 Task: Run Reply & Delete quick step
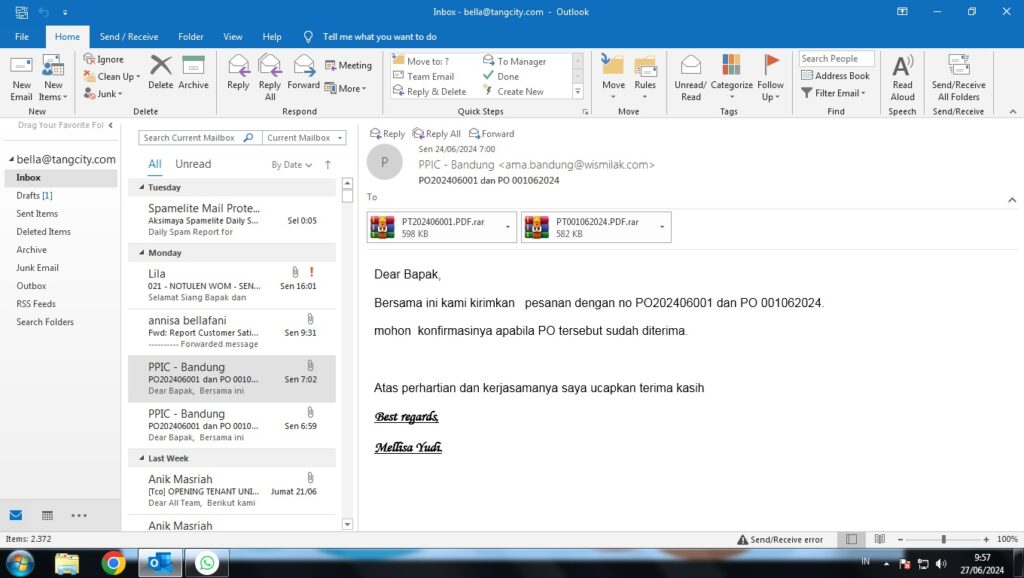click(429, 92)
